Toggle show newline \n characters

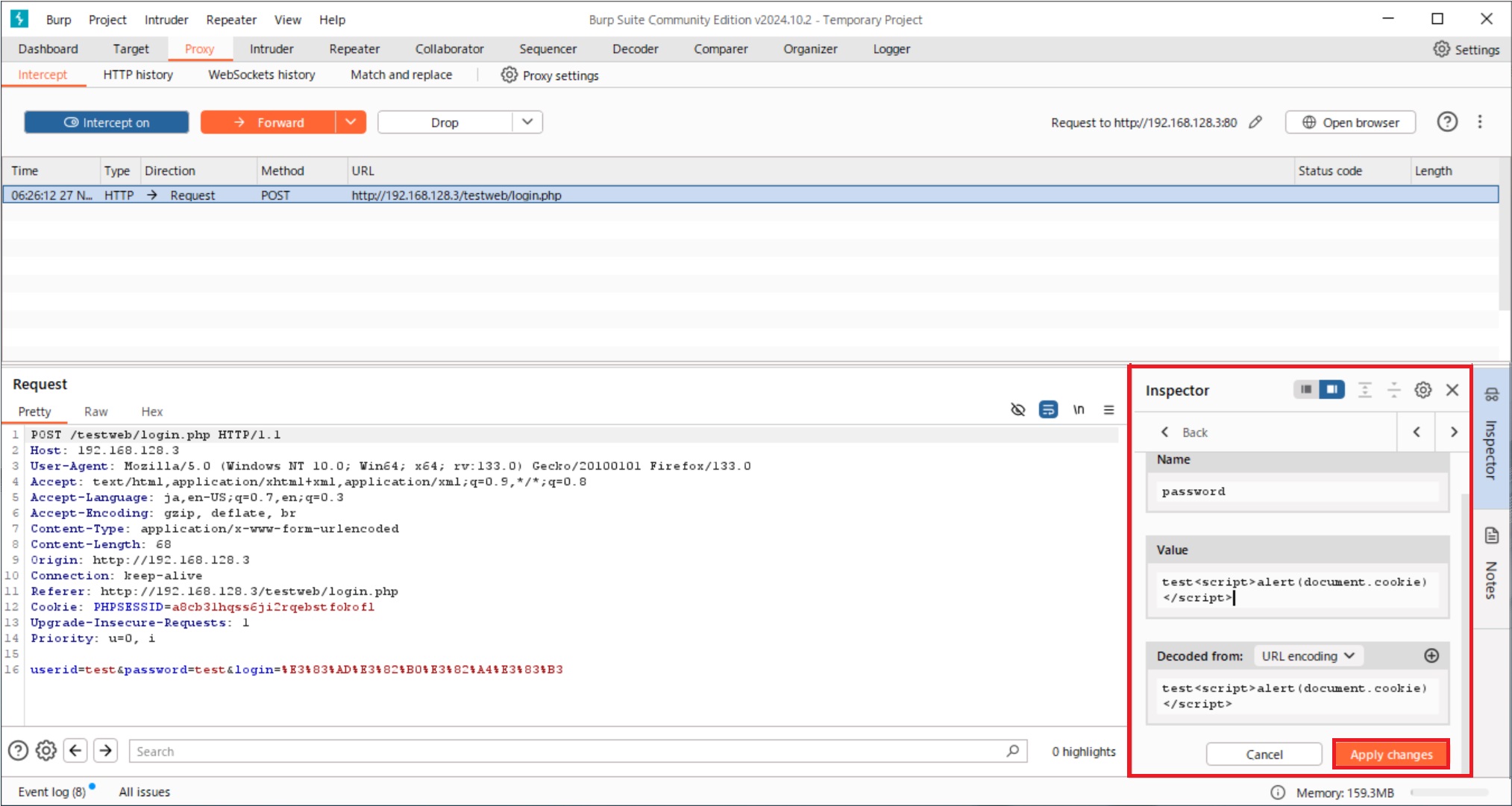[1079, 409]
